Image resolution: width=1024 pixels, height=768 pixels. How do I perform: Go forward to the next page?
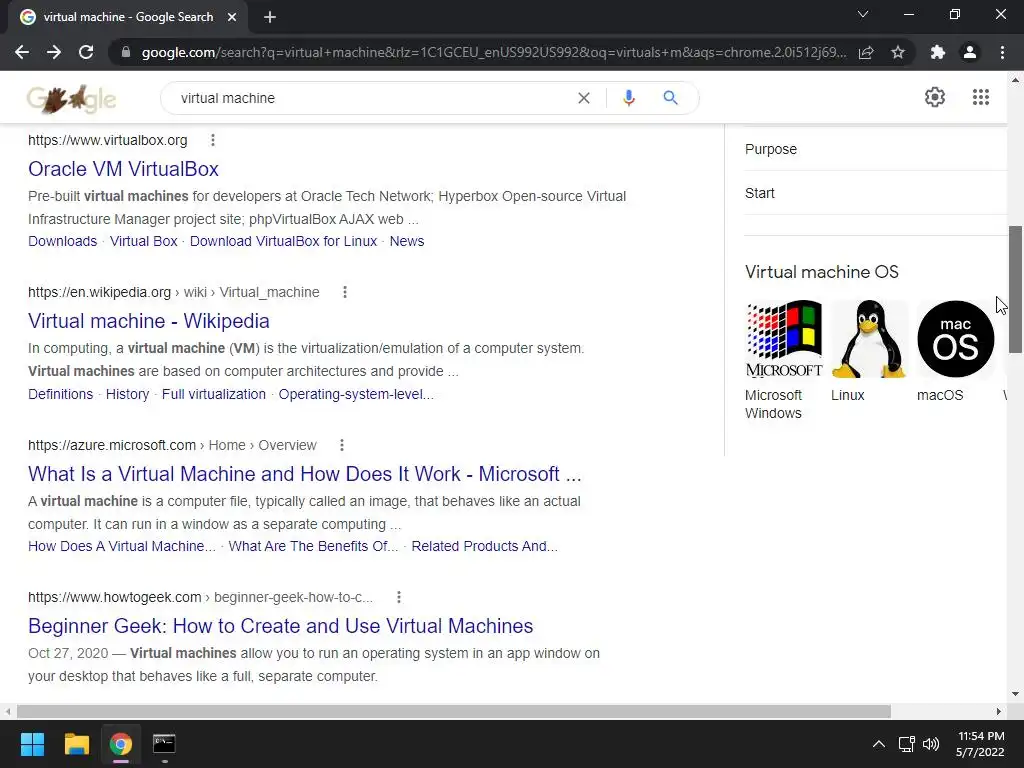coord(54,52)
